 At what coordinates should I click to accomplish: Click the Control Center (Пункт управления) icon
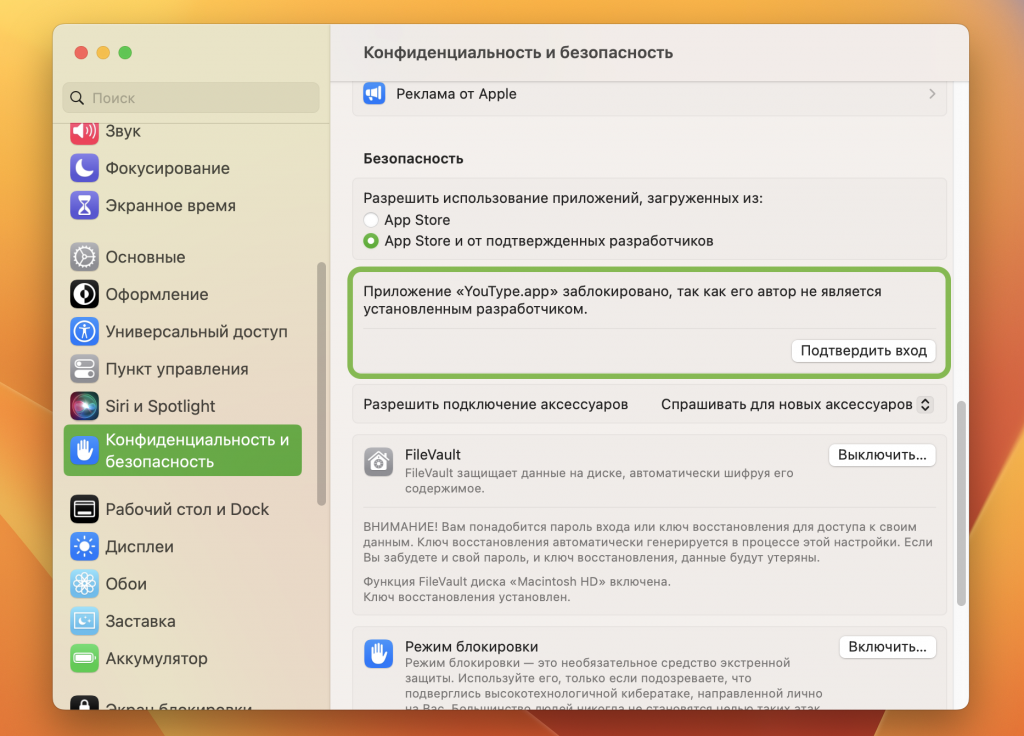[84, 369]
